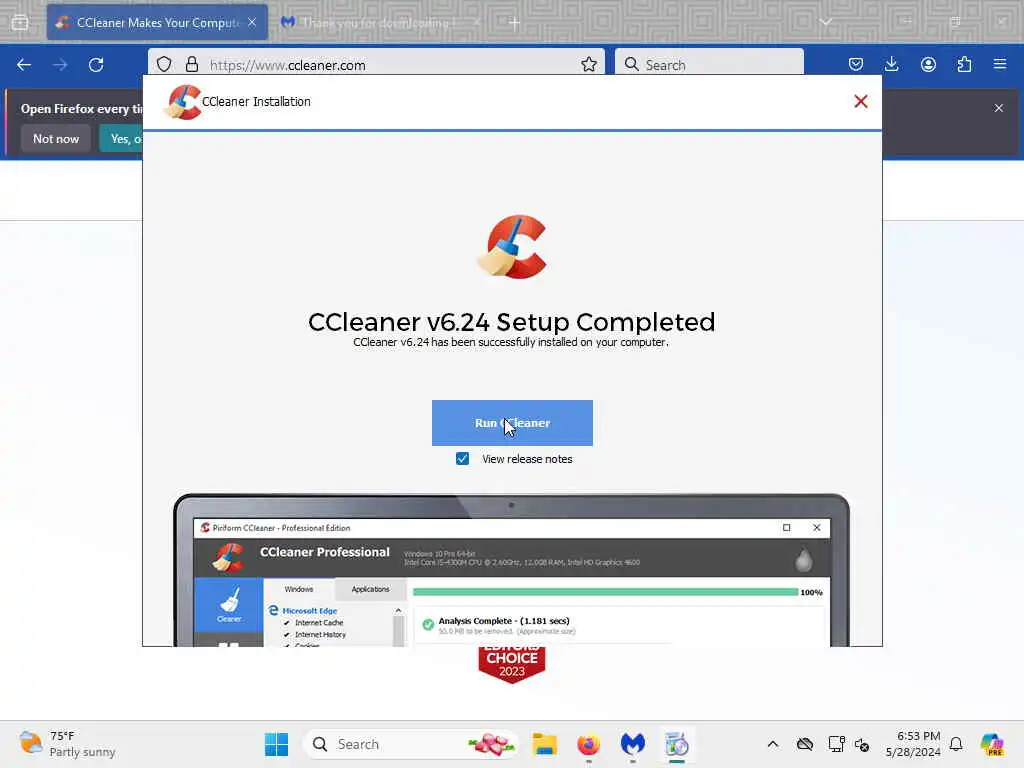This screenshot has width=1024, height=768.
Task: Click the taskbar Search field
Action: click(x=411, y=744)
